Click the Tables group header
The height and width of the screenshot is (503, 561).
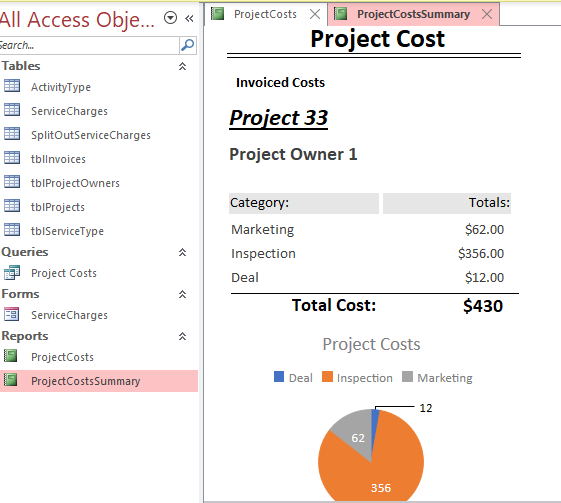coord(21,66)
